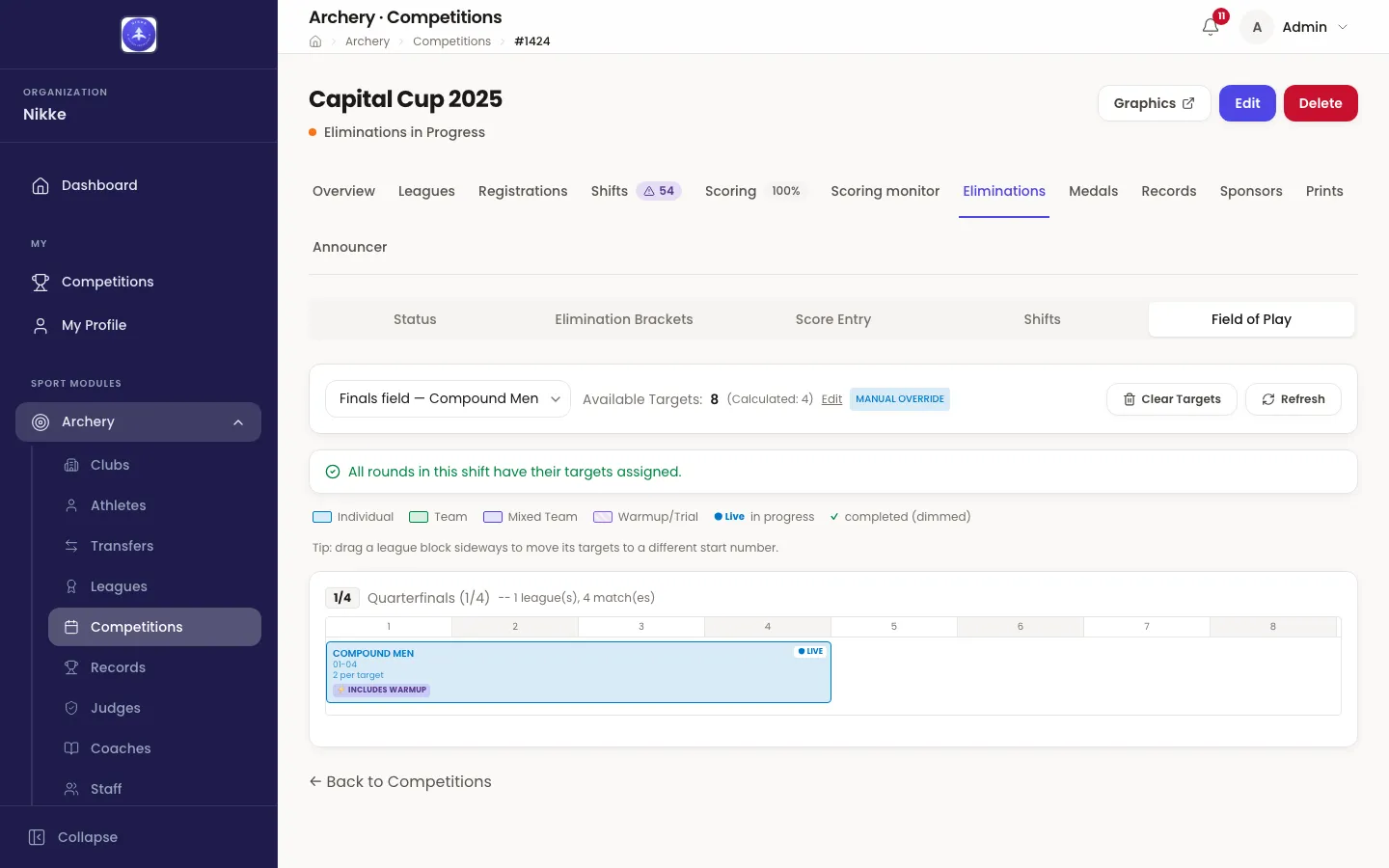Open the Registrations tab

(x=523, y=191)
